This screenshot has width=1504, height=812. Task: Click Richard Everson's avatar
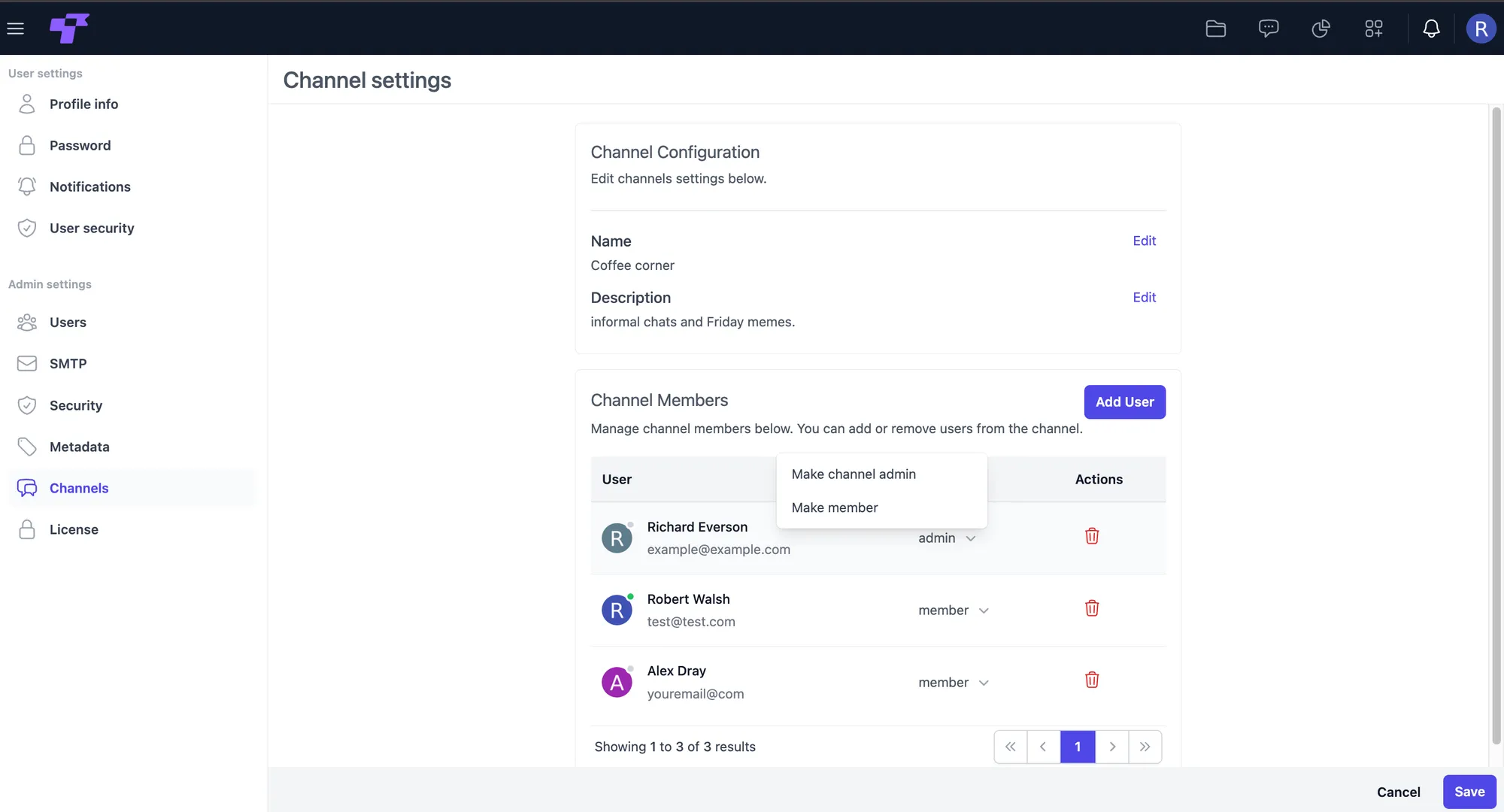617,538
